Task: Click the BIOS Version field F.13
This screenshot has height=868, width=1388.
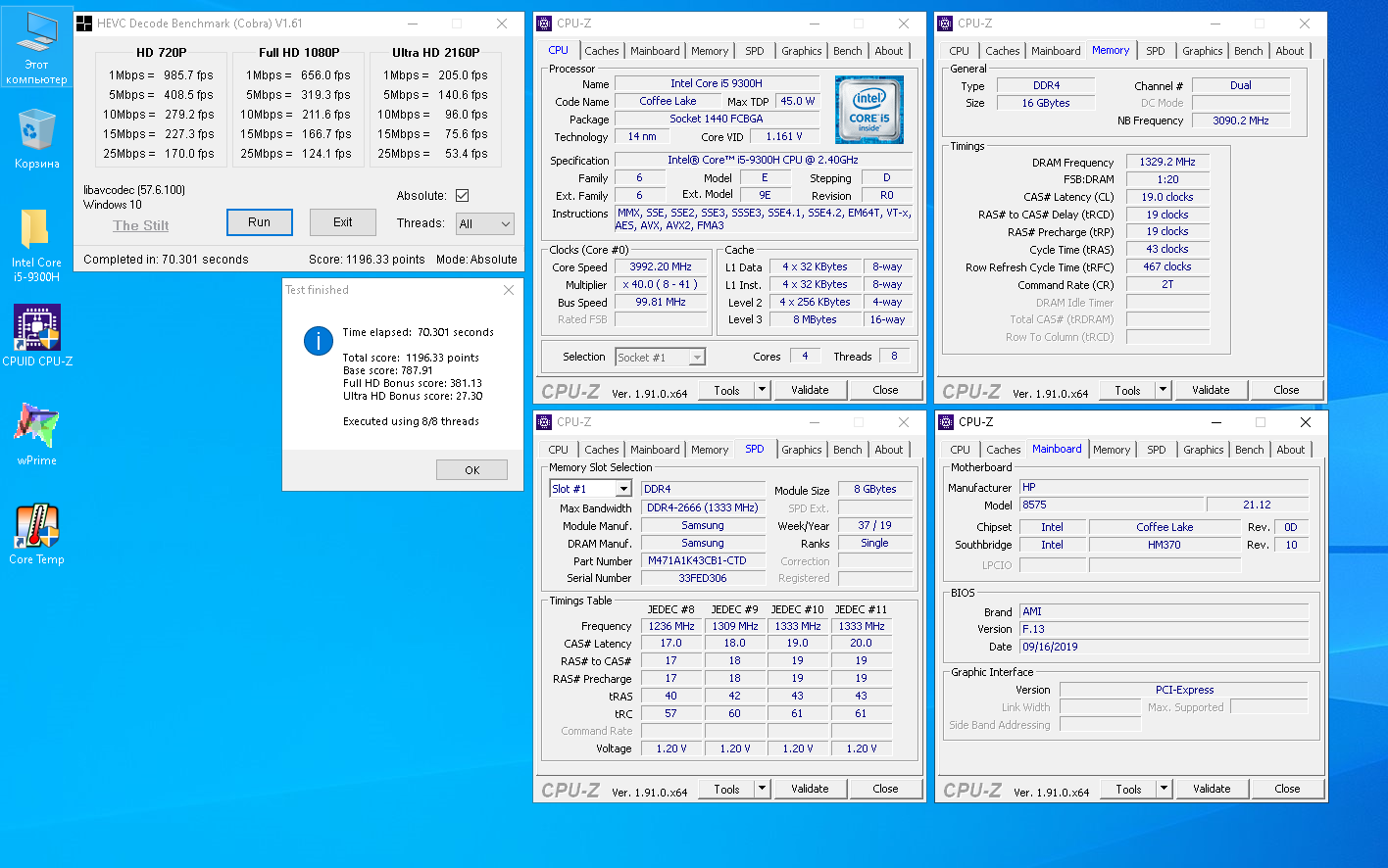Action: point(1164,629)
